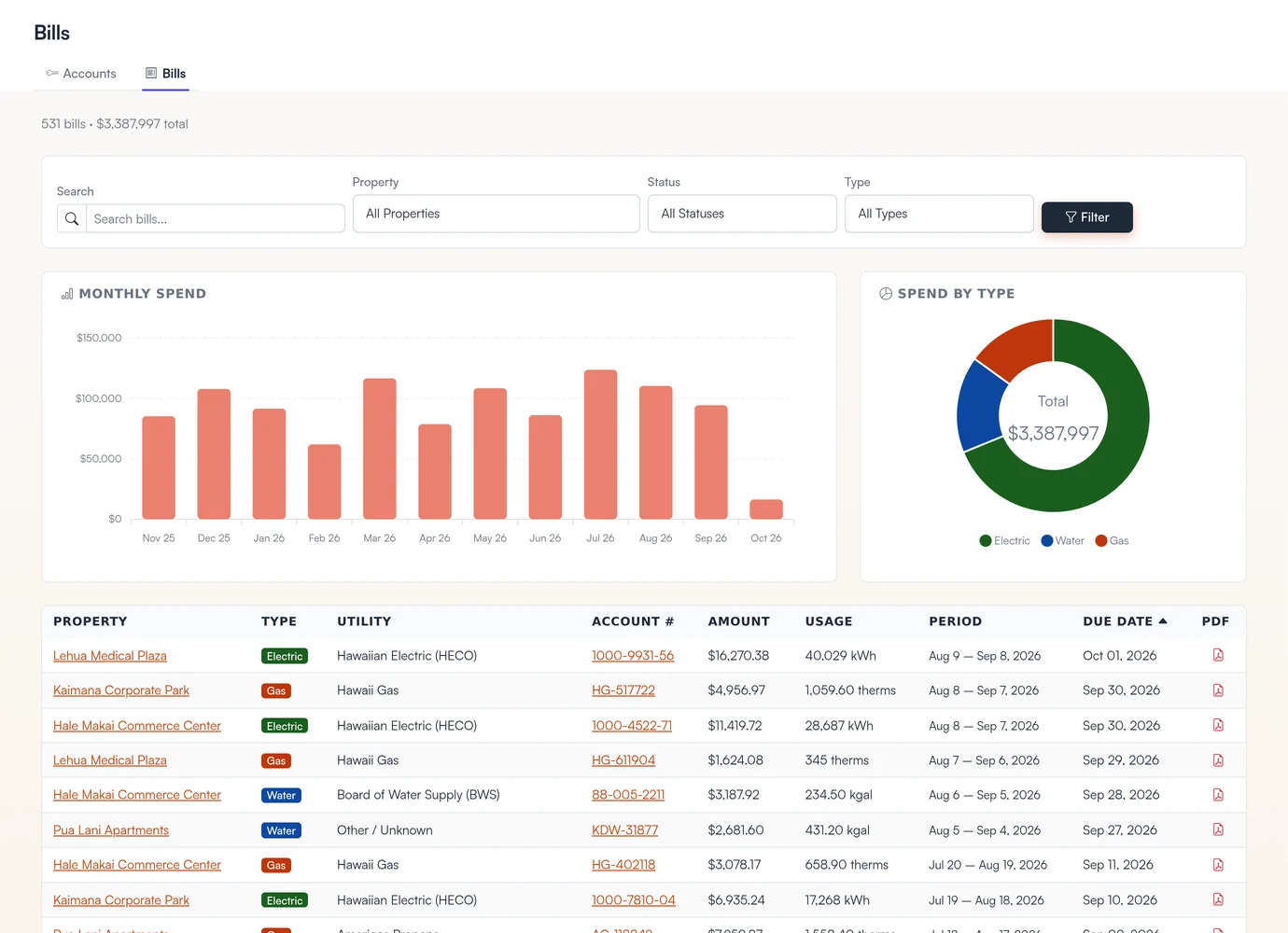Open PDF for bill 1000-4522-71
Image resolution: width=1288 pixels, height=933 pixels.
pos(1218,725)
